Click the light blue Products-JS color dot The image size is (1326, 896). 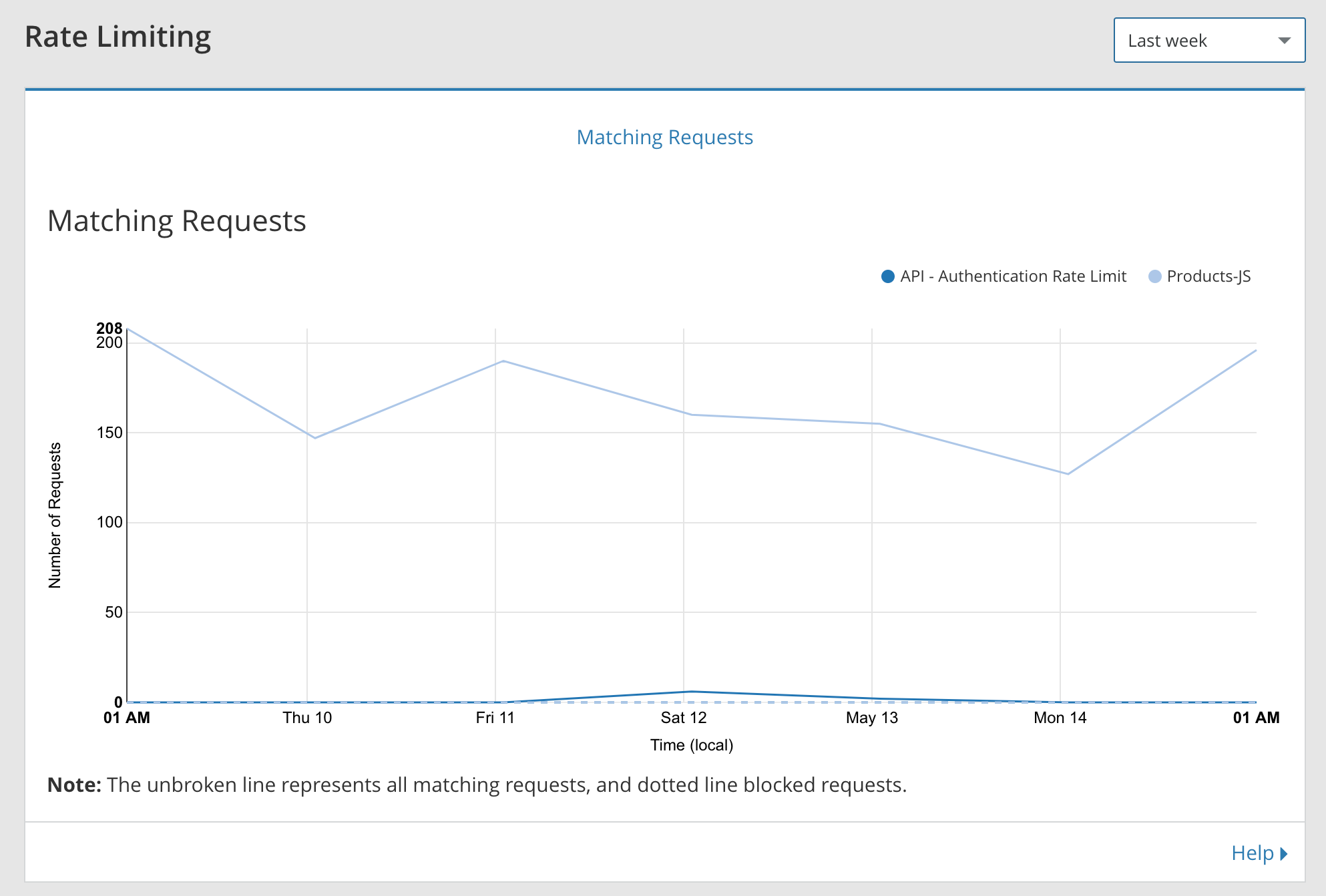tap(1155, 276)
